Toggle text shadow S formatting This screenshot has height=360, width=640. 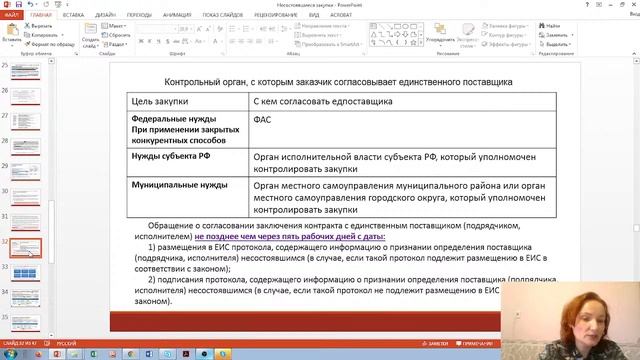[167, 41]
